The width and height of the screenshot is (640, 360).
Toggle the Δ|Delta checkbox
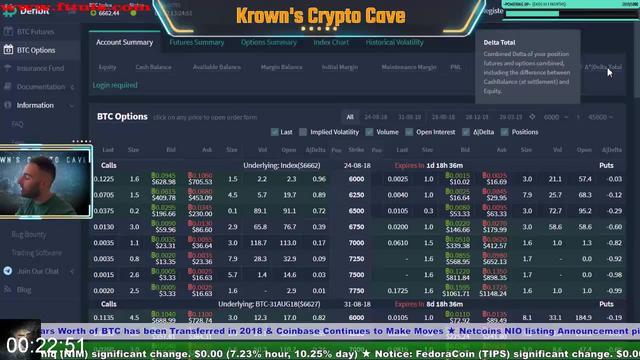[466, 132]
